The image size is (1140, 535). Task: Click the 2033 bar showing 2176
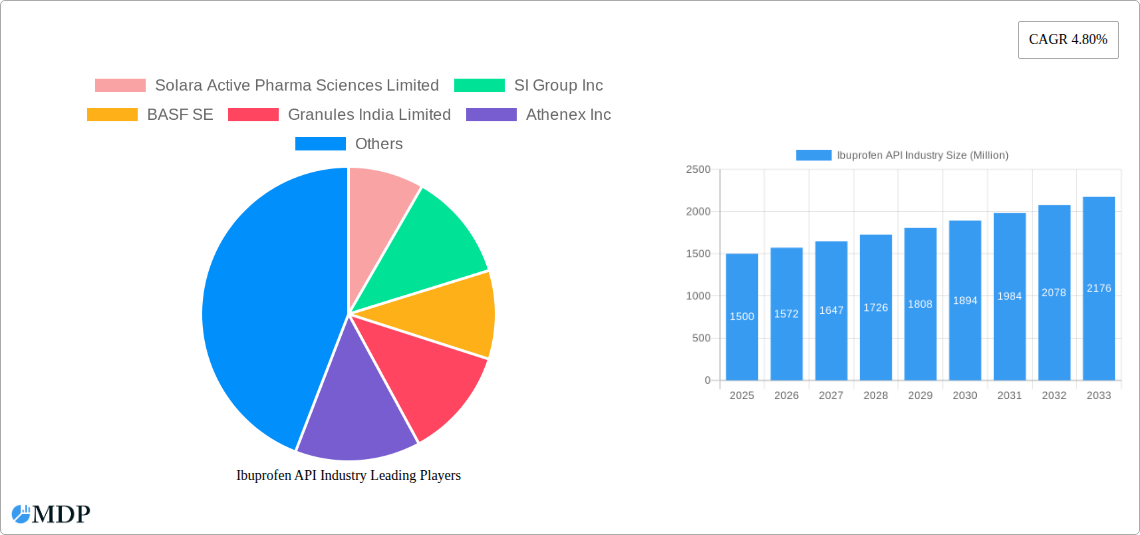click(1099, 289)
